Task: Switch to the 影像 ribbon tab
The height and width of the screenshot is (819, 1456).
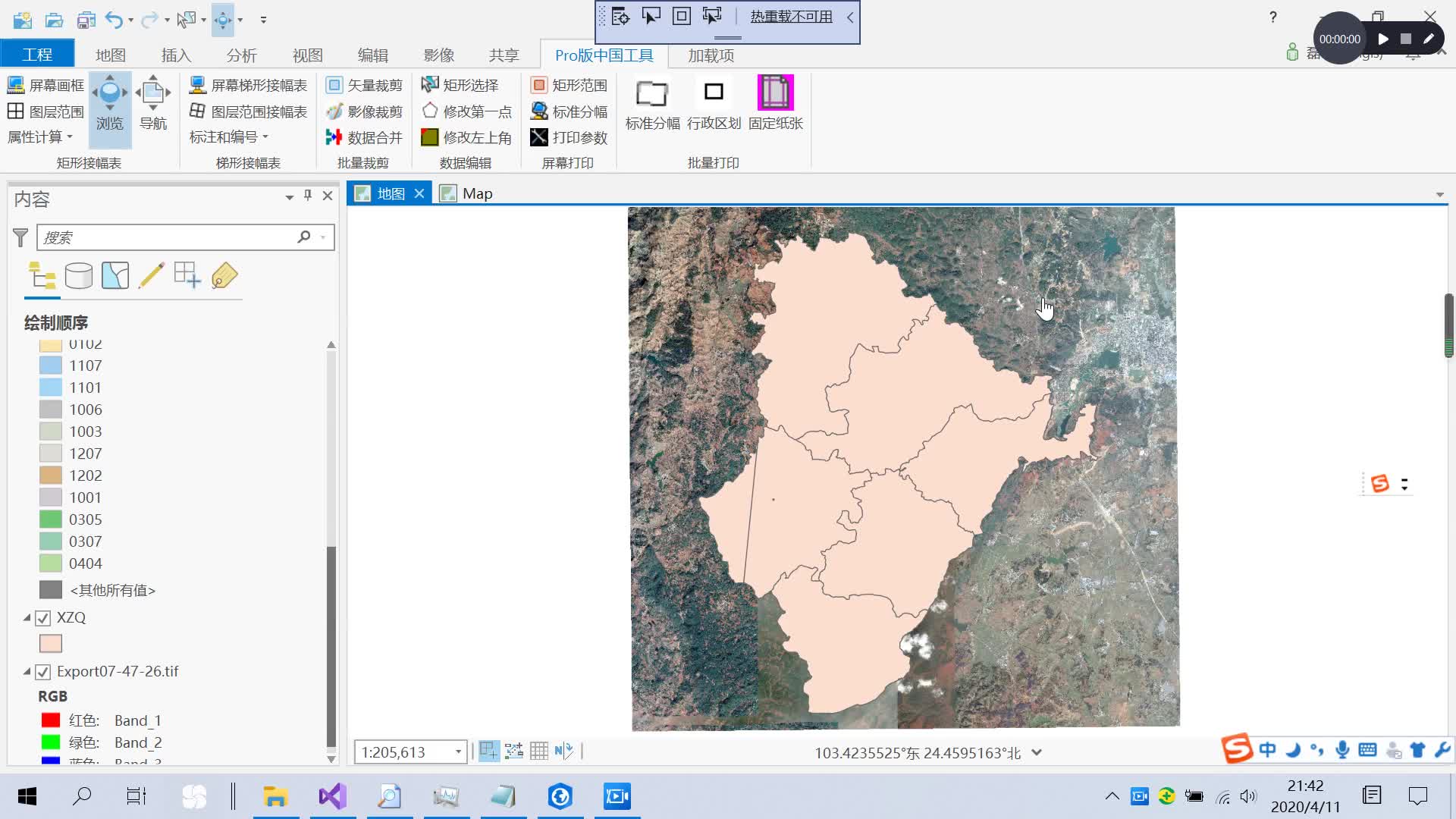Action: pyautogui.click(x=438, y=55)
